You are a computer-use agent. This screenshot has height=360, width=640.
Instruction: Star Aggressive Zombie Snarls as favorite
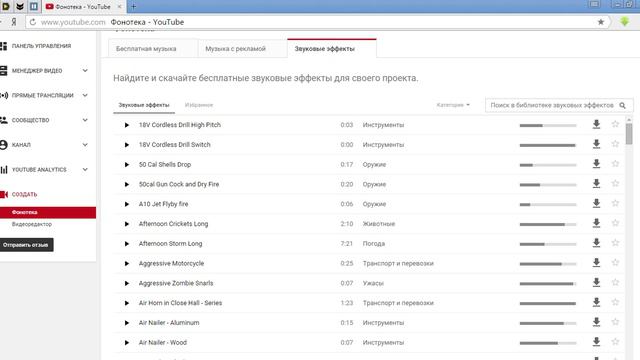615,282
